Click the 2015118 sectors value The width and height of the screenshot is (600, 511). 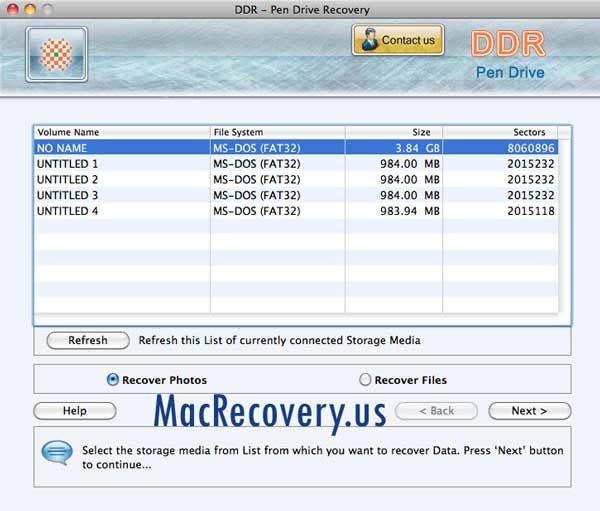pyautogui.click(x=531, y=211)
